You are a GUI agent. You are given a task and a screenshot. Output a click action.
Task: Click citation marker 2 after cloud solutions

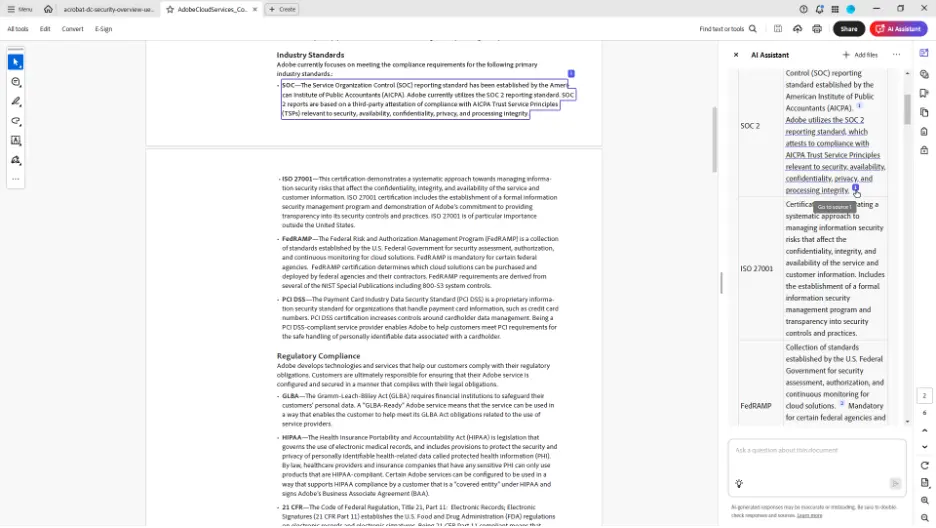pyautogui.click(x=842, y=403)
